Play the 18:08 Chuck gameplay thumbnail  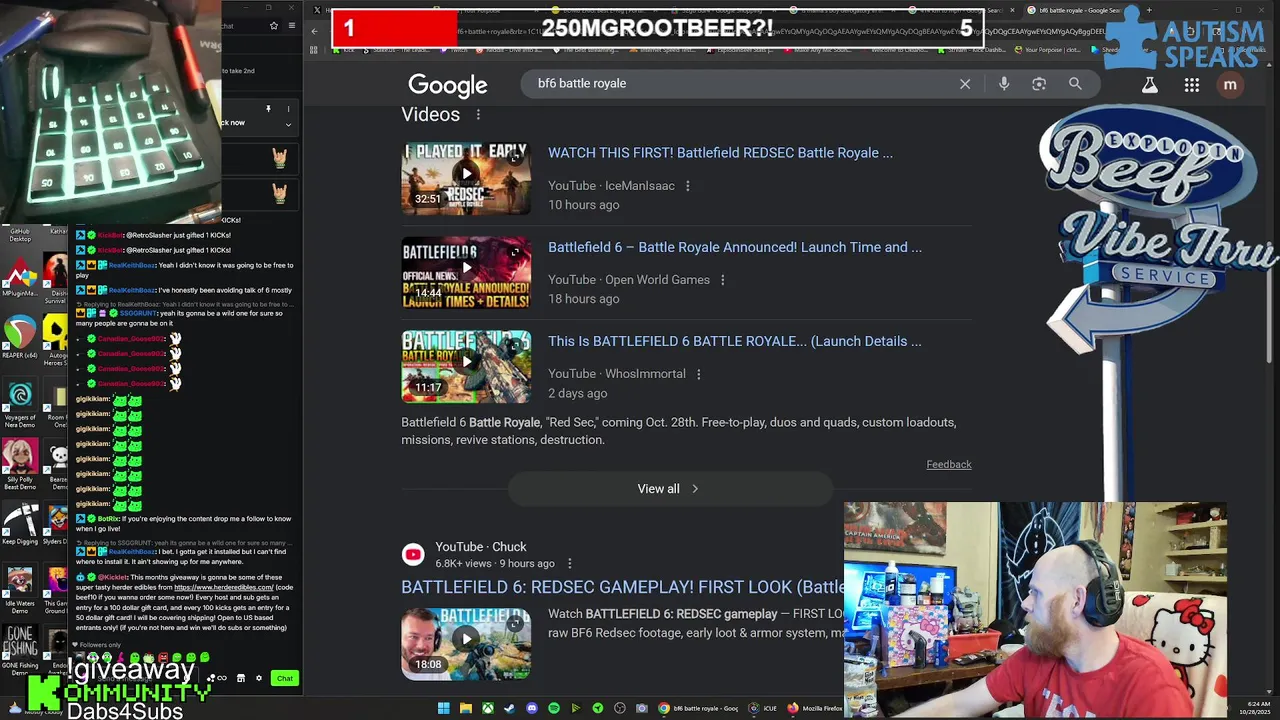click(466, 643)
